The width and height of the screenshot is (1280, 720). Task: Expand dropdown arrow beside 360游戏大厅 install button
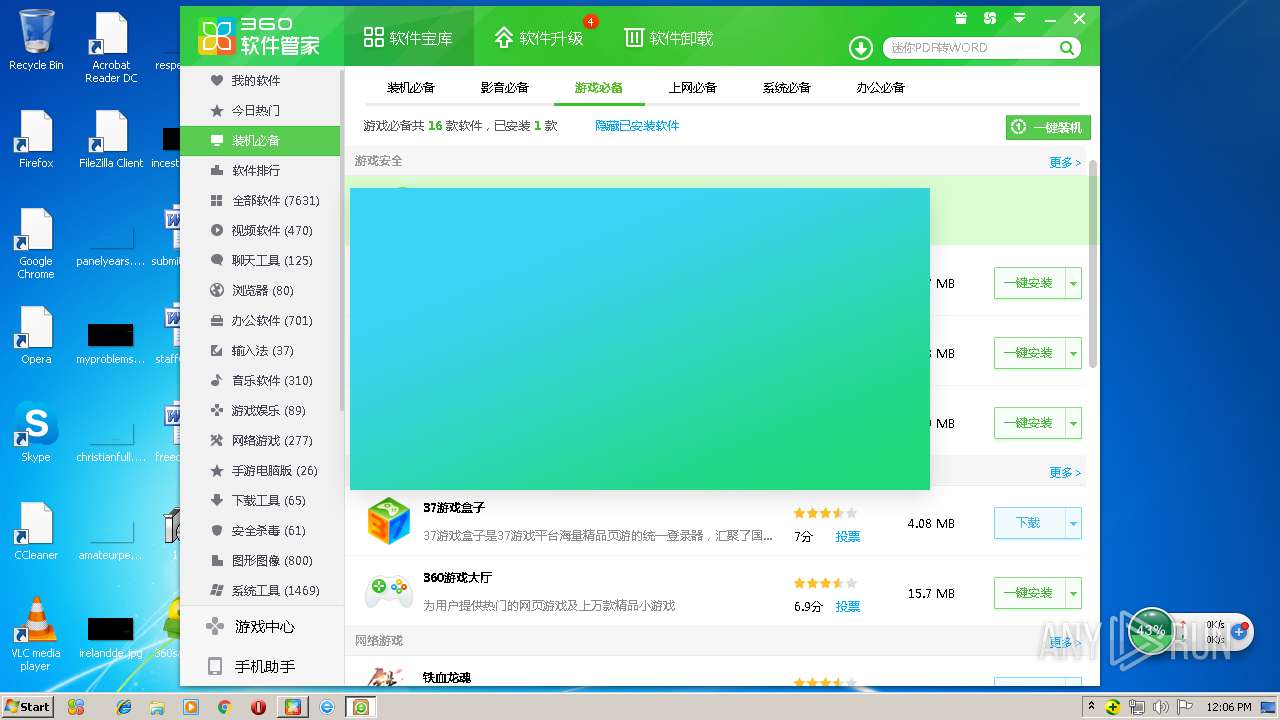(x=1074, y=593)
